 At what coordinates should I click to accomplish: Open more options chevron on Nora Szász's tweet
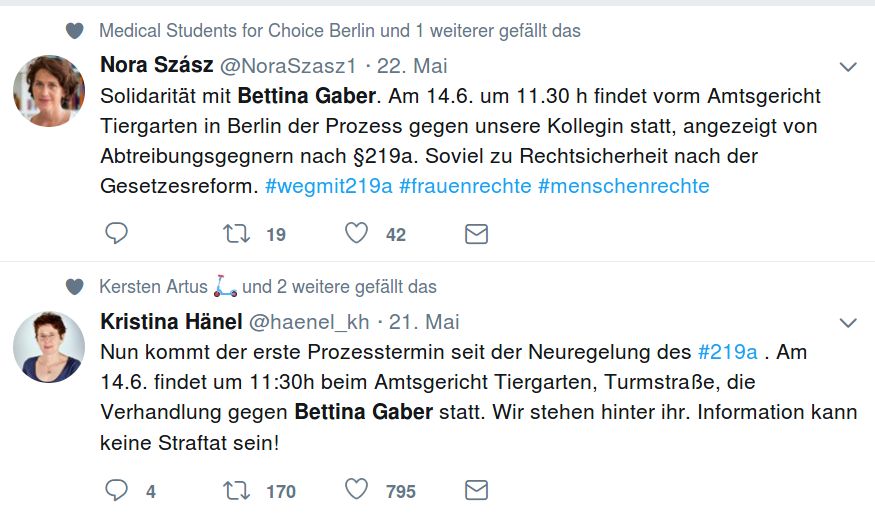(x=848, y=67)
